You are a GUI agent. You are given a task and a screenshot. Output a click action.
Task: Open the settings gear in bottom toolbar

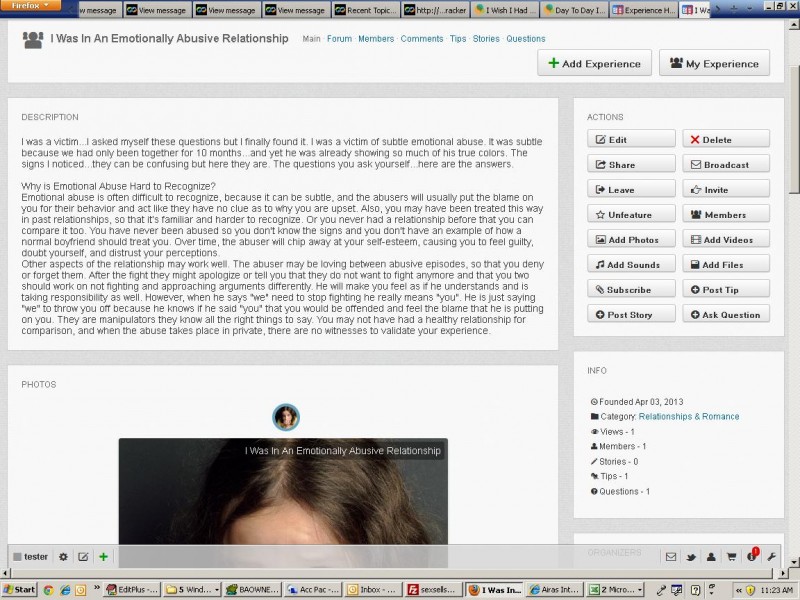63,557
